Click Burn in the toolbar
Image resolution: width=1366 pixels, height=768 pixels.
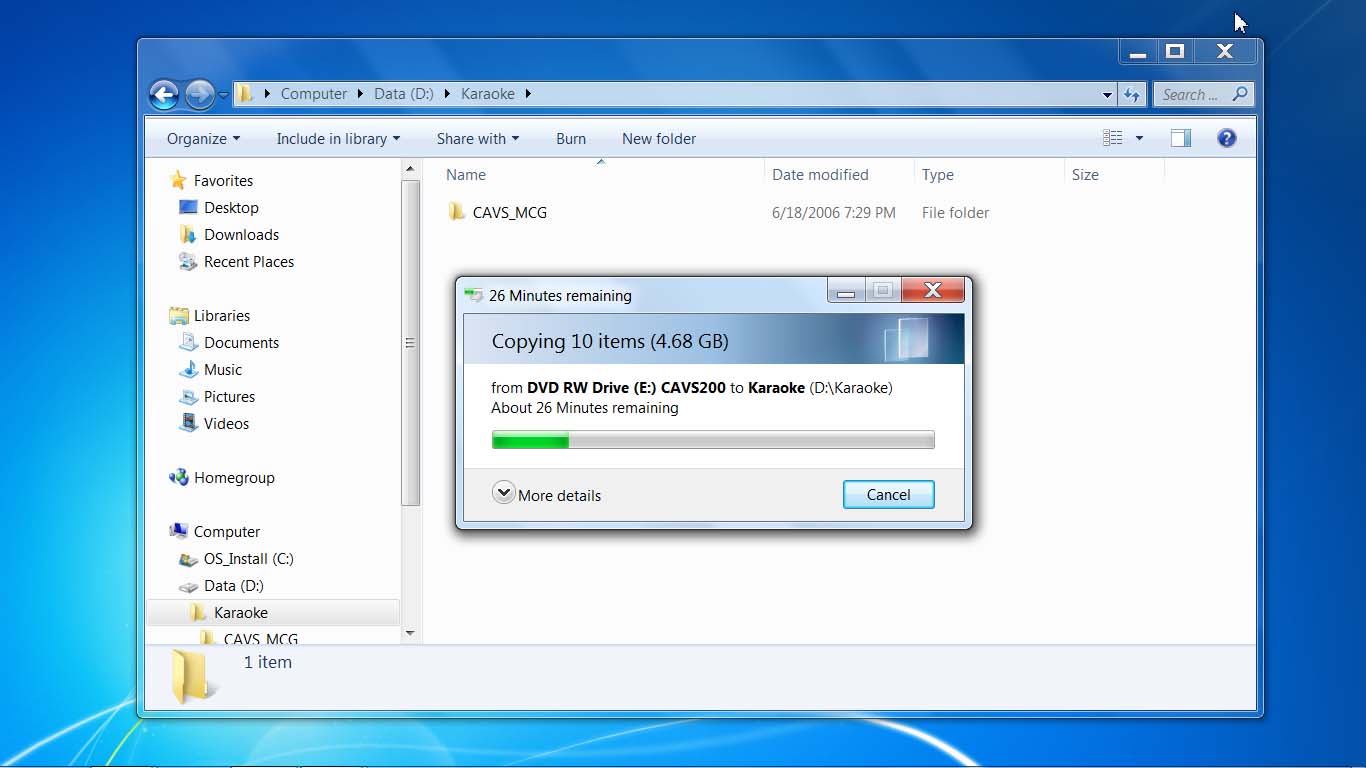[571, 139]
